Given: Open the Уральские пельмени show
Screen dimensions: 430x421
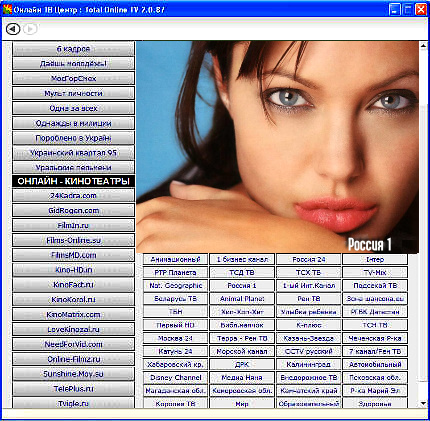Looking at the screenshot, I should tap(73, 167).
